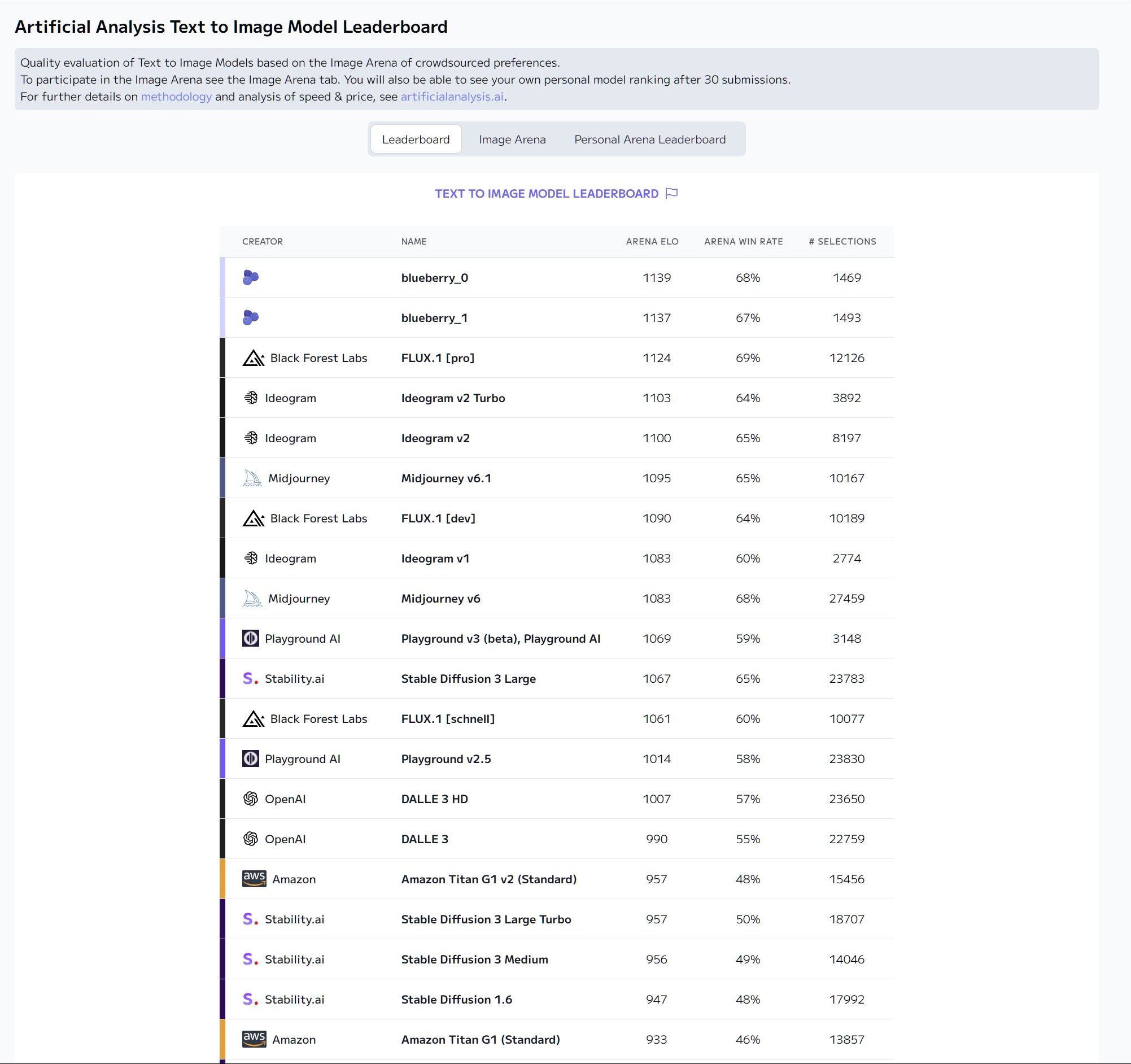The height and width of the screenshot is (1064, 1131).
Task: Click Midjourney creator label in v6.1 row
Action: pyautogui.click(x=299, y=478)
